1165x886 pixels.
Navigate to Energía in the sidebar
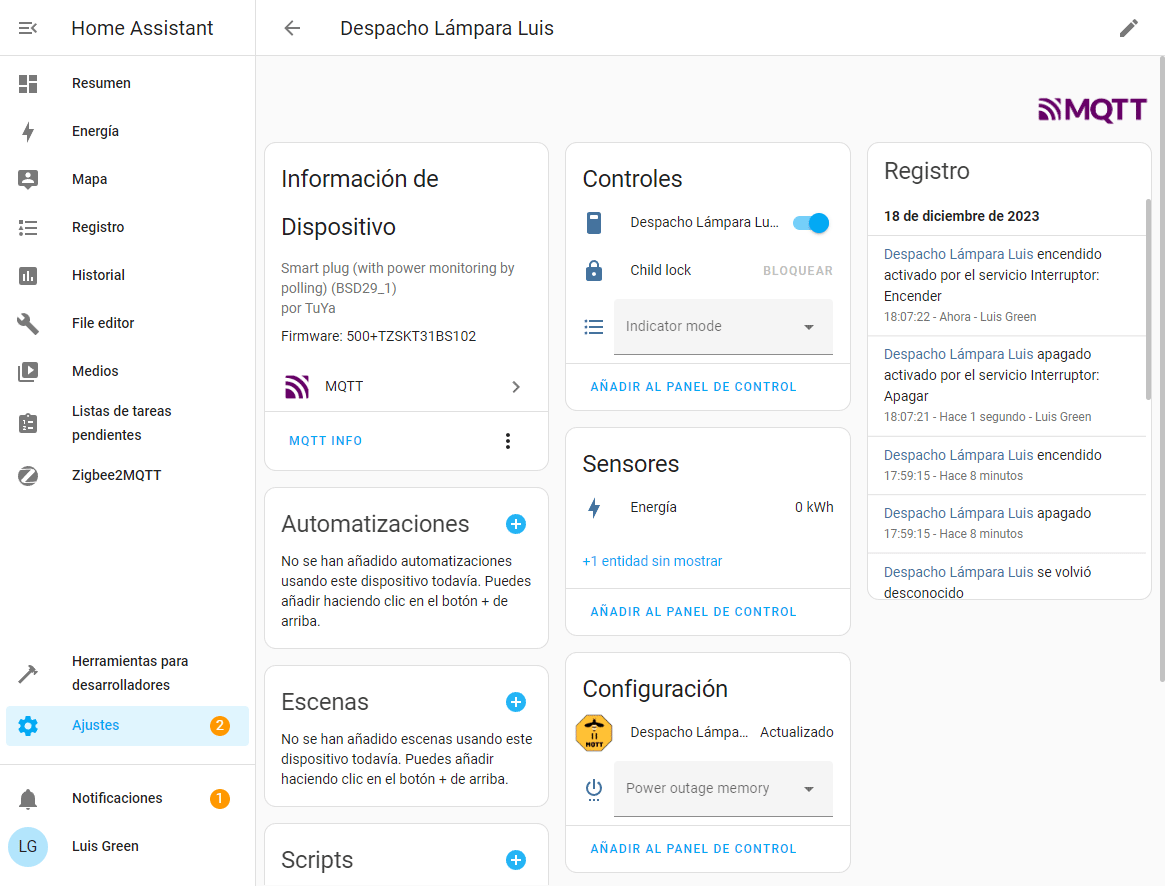coord(95,132)
